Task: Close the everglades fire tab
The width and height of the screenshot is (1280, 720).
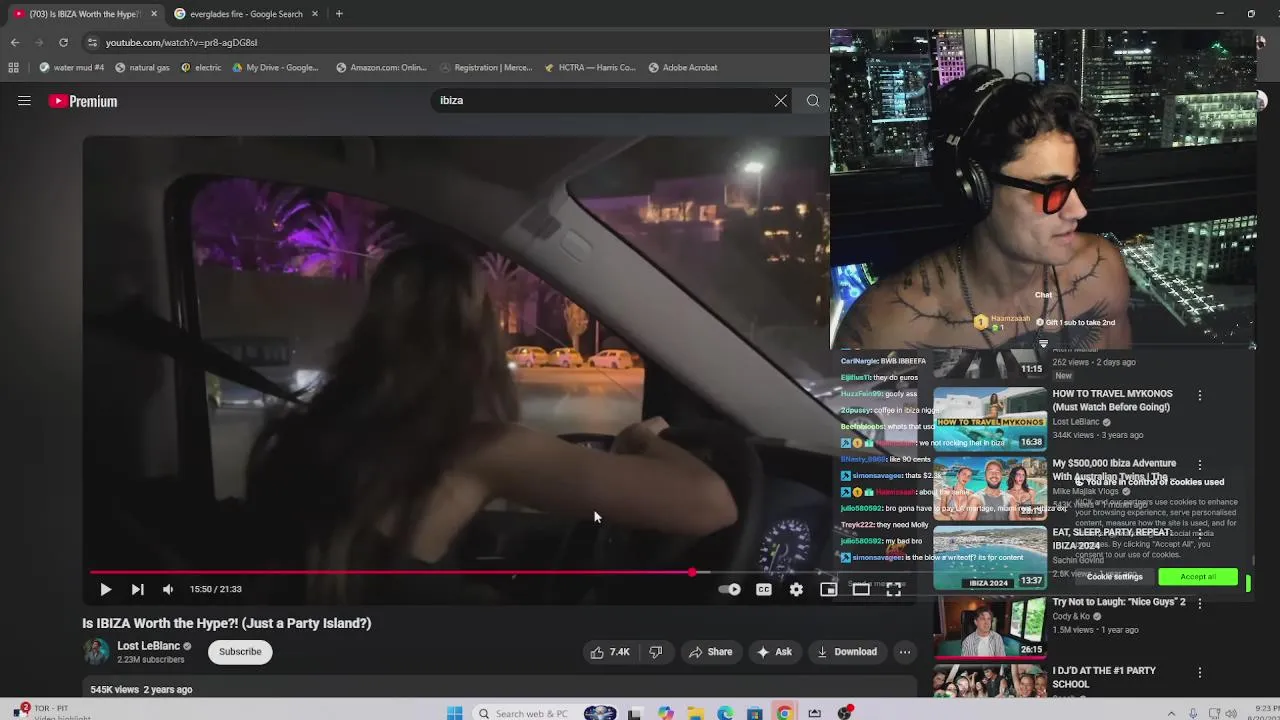Action: (315, 14)
